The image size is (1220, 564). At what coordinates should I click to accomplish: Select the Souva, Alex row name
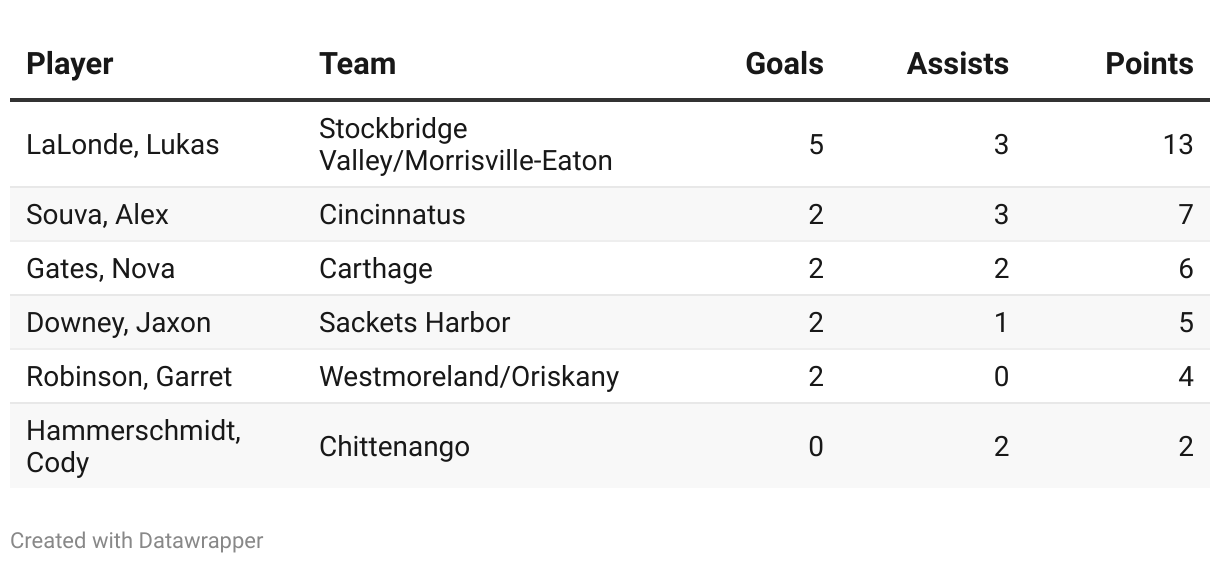[x=97, y=215]
